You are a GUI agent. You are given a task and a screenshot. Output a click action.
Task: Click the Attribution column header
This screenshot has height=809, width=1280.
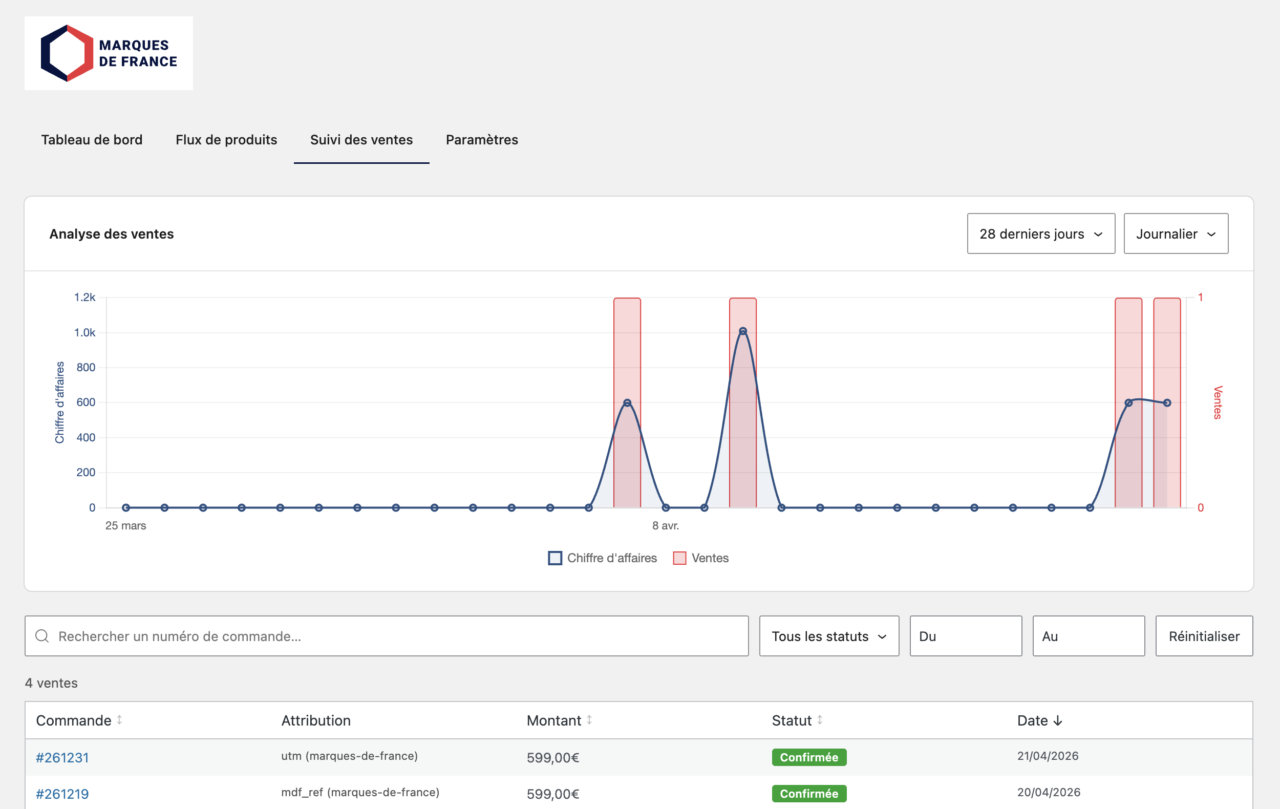pyautogui.click(x=316, y=720)
